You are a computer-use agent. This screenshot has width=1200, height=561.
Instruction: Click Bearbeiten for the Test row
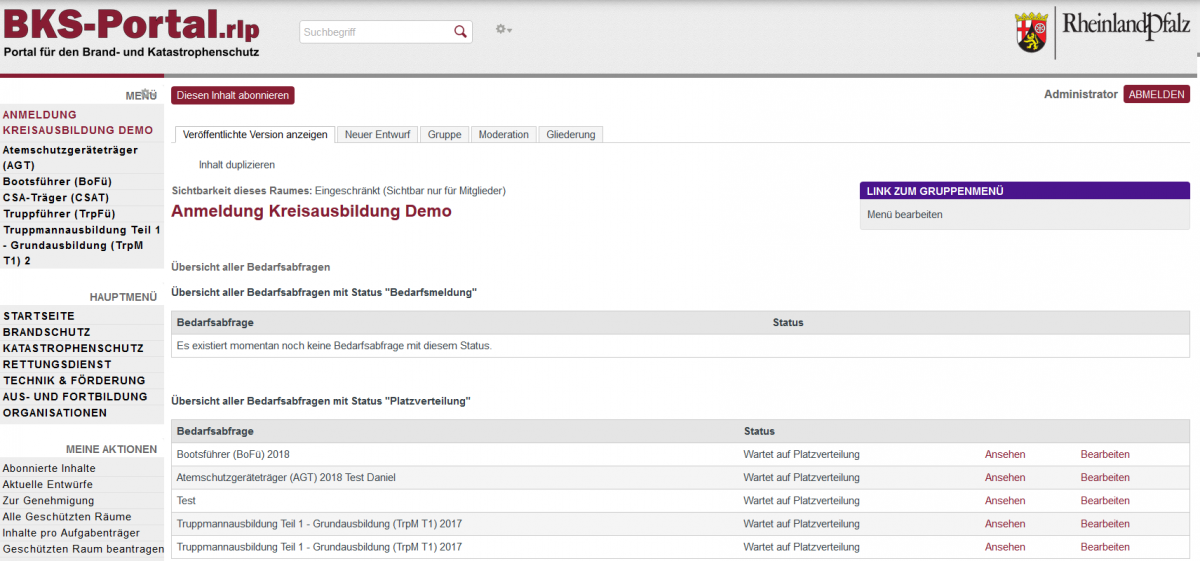point(1104,501)
